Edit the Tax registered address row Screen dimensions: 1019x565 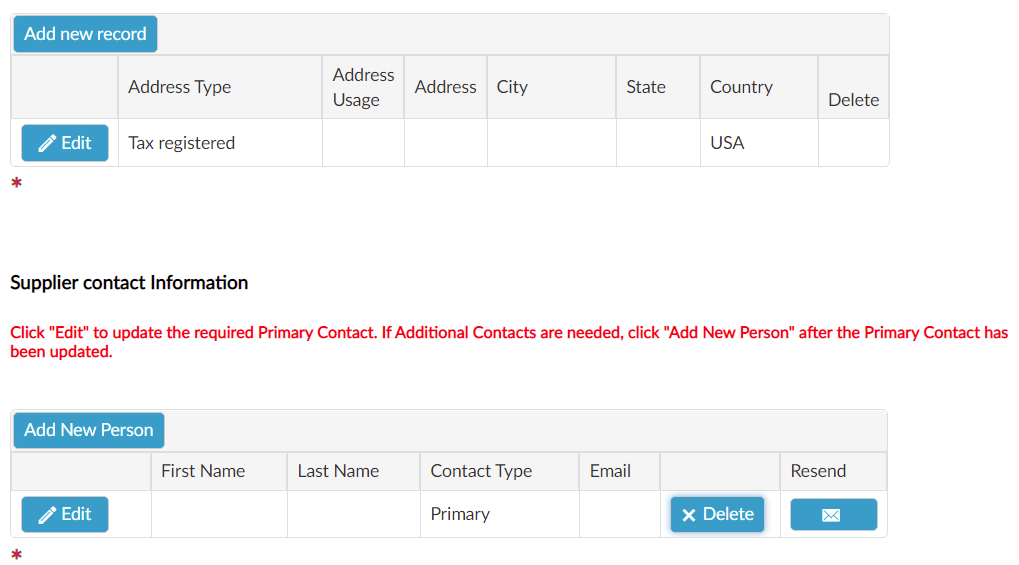(65, 143)
